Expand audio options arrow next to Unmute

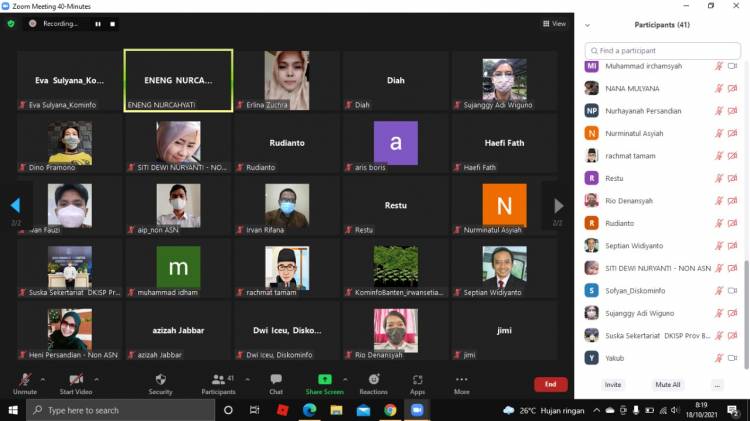(x=44, y=379)
